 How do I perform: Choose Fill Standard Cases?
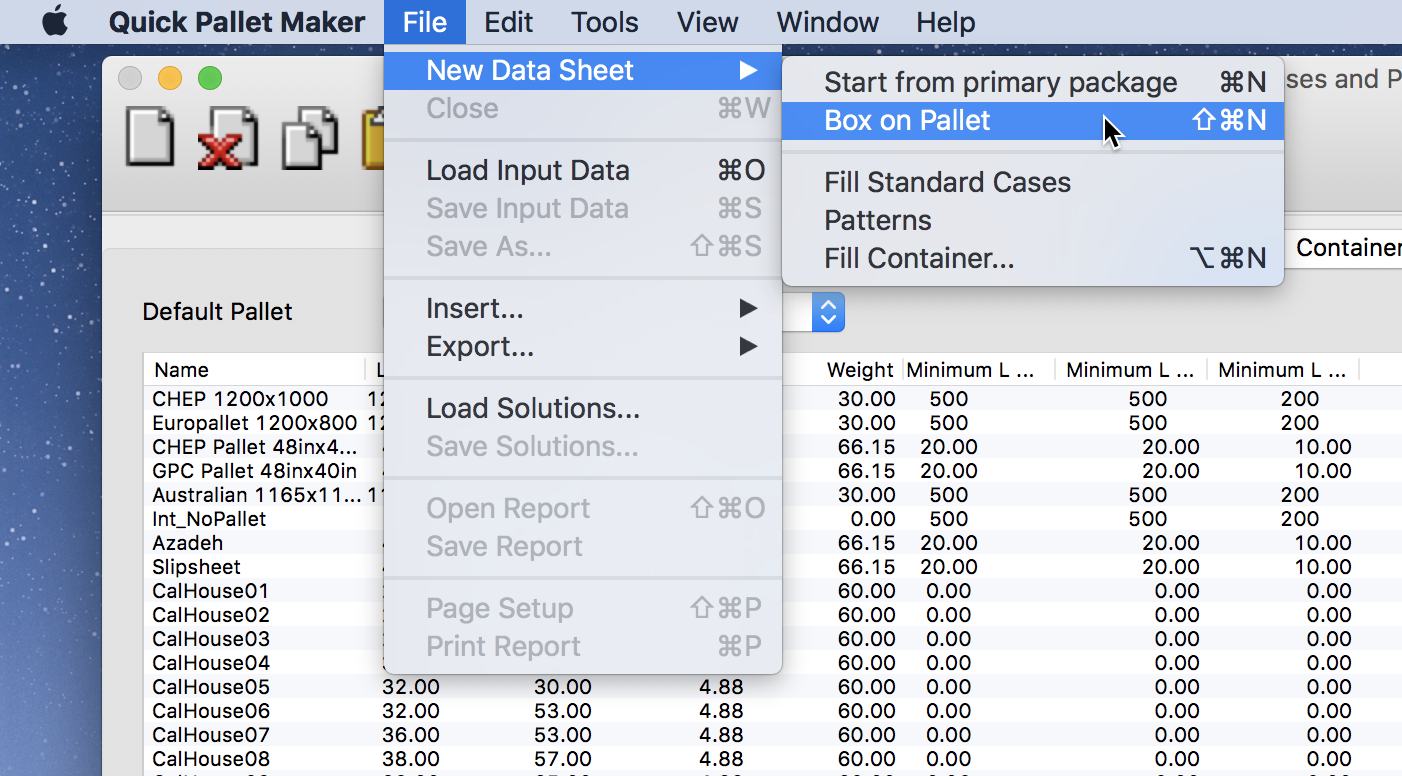pos(1033,182)
